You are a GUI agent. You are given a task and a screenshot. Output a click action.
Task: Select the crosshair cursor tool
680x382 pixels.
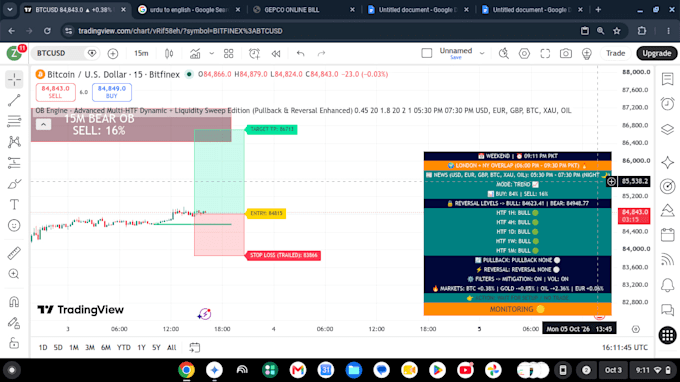[14, 79]
